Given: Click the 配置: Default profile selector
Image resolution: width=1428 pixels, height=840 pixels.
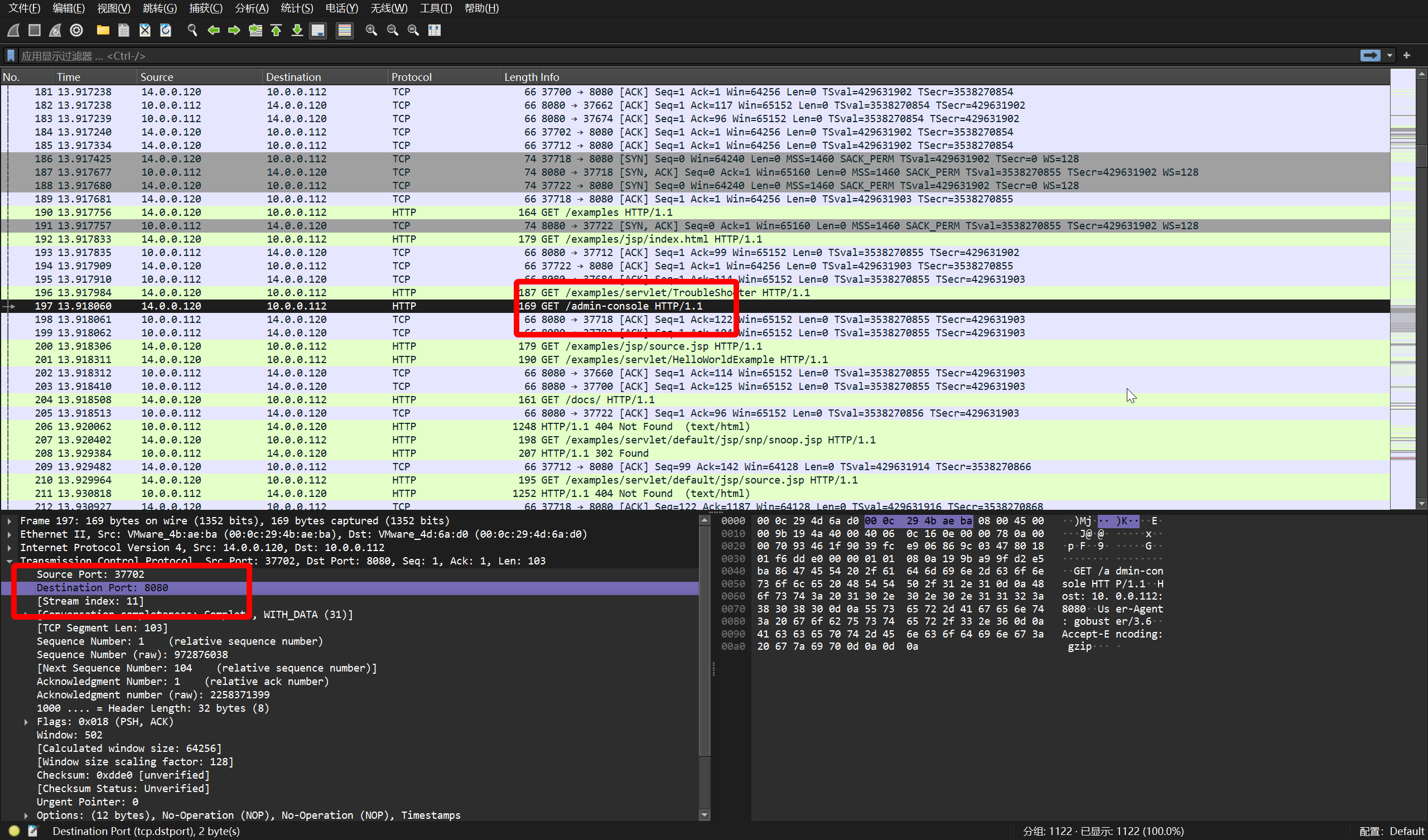Looking at the screenshot, I should coord(1391,831).
